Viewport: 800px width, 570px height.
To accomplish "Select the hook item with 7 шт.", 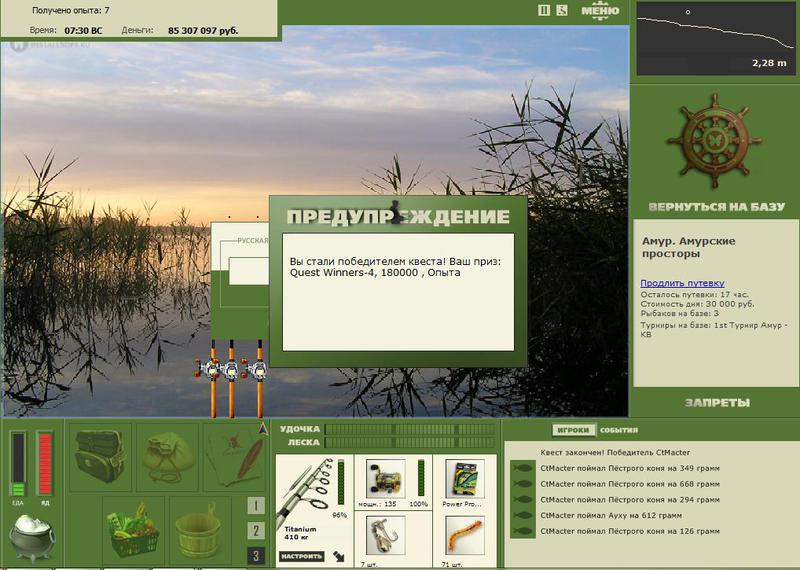I will click(386, 535).
